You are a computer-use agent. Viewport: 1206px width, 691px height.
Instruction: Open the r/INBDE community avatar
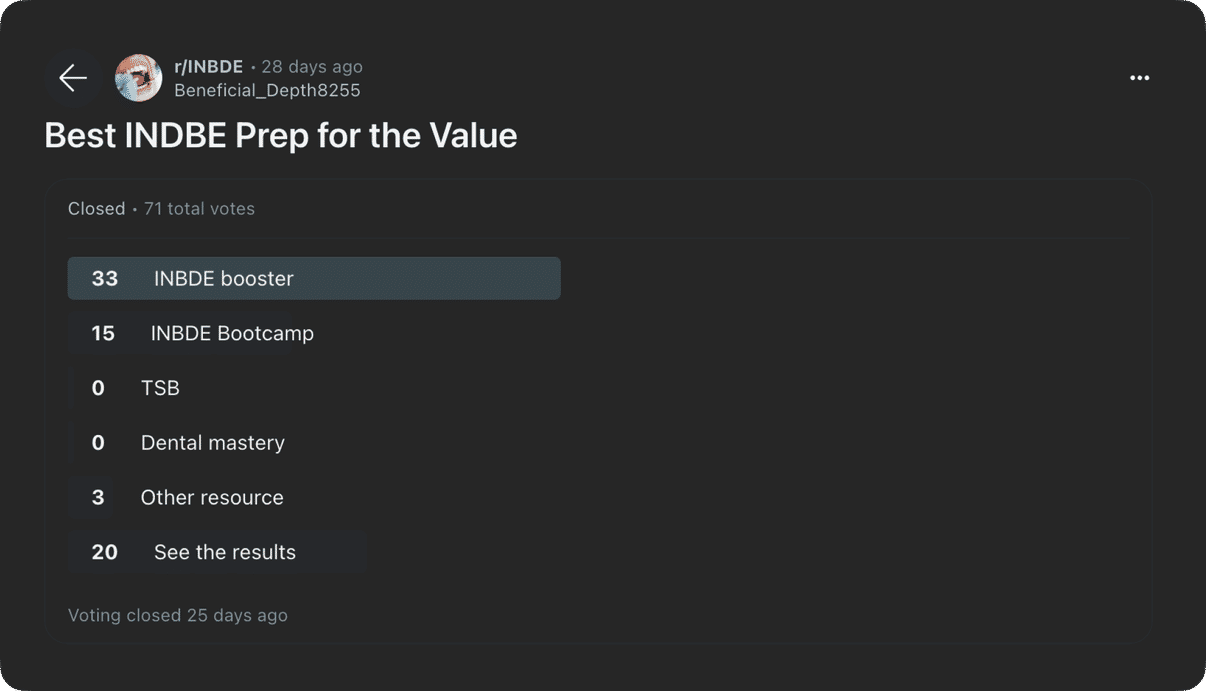(x=138, y=78)
